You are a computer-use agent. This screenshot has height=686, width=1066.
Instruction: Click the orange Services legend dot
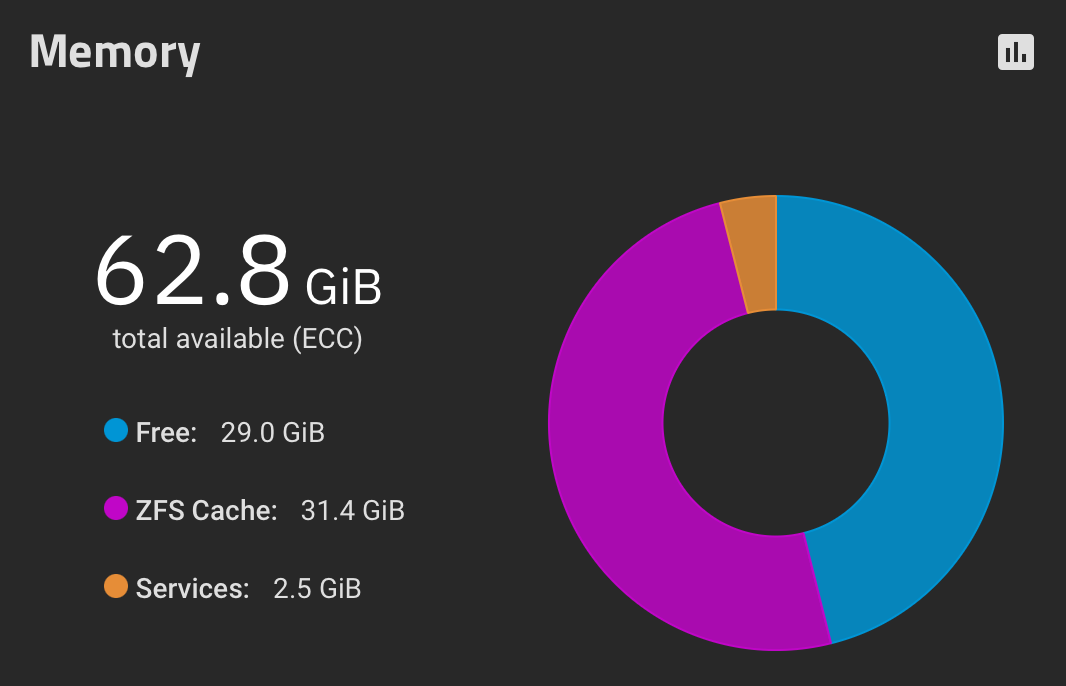pos(116,587)
